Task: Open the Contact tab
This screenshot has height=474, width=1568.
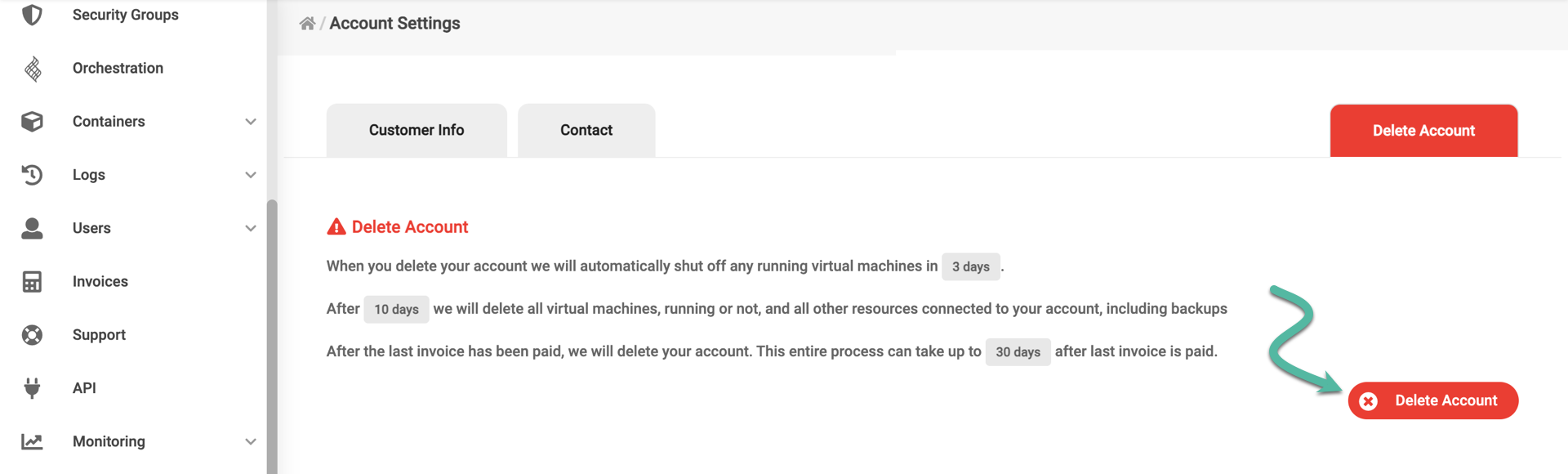Action: [586, 131]
